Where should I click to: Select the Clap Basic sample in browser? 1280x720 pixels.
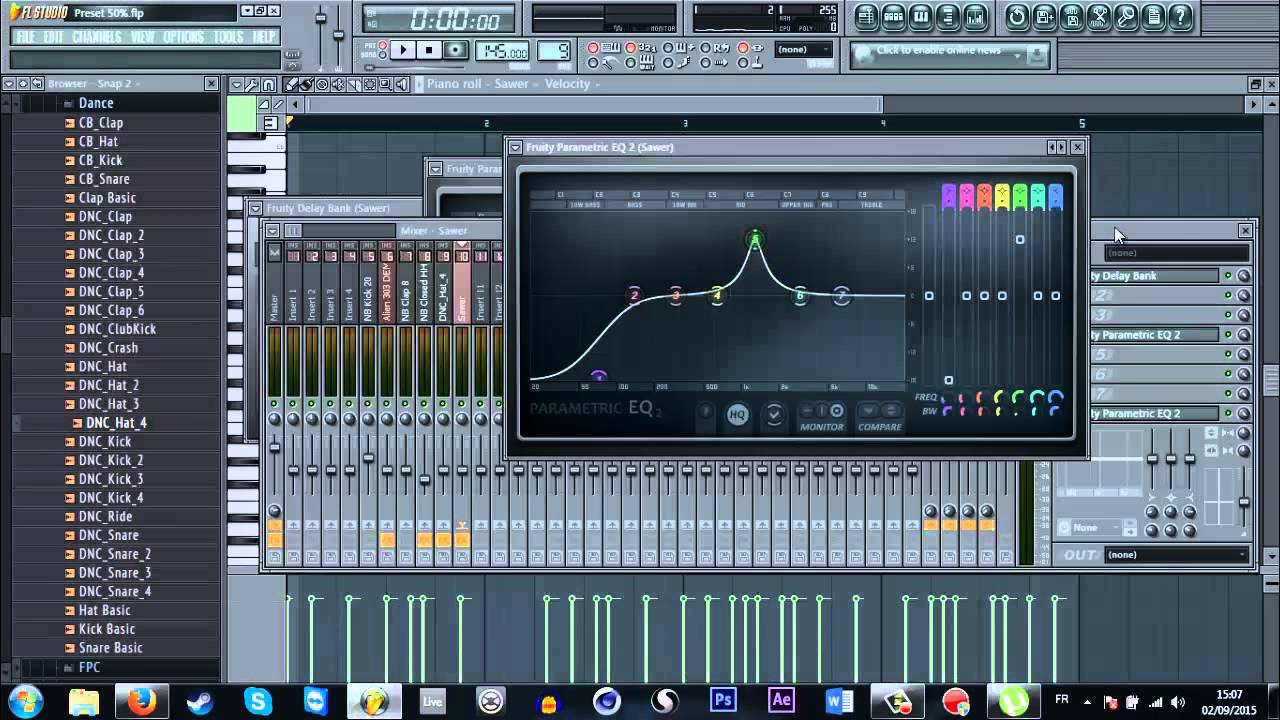click(107, 198)
